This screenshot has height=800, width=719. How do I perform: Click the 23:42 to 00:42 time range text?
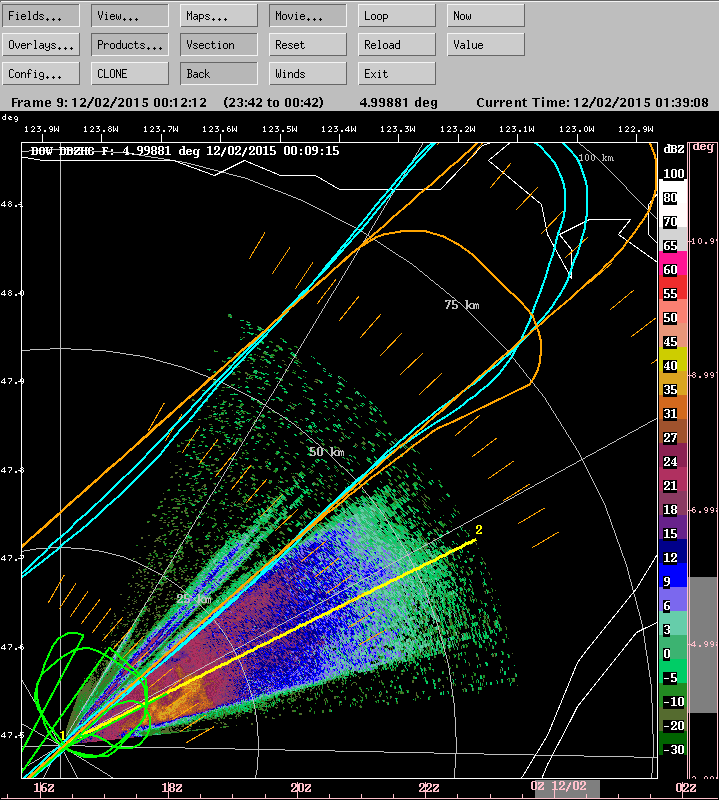pyautogui.click(x=274, y=103)
